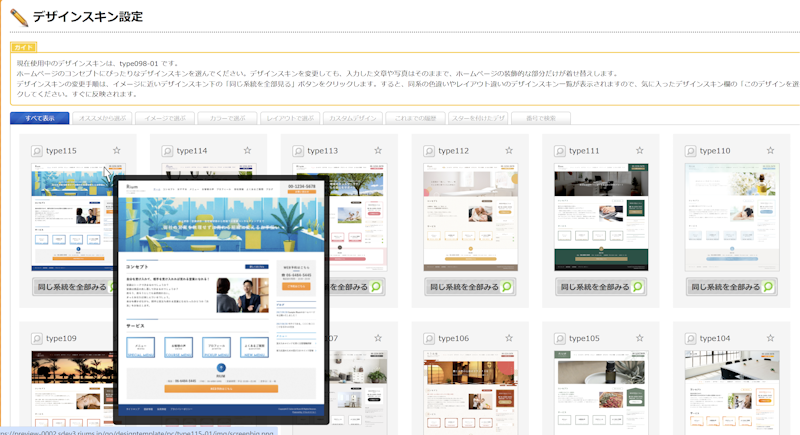The width and height of the screenshot is (800, 435).
Task: Open the スターを付けたデザ tab
Action: pos(478,118)
